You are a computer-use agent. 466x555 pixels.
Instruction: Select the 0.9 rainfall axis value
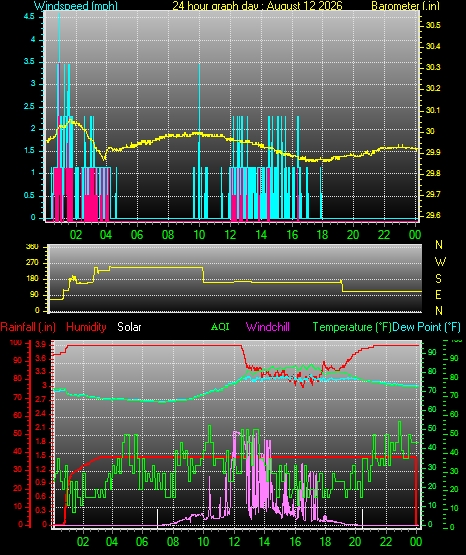41,482
